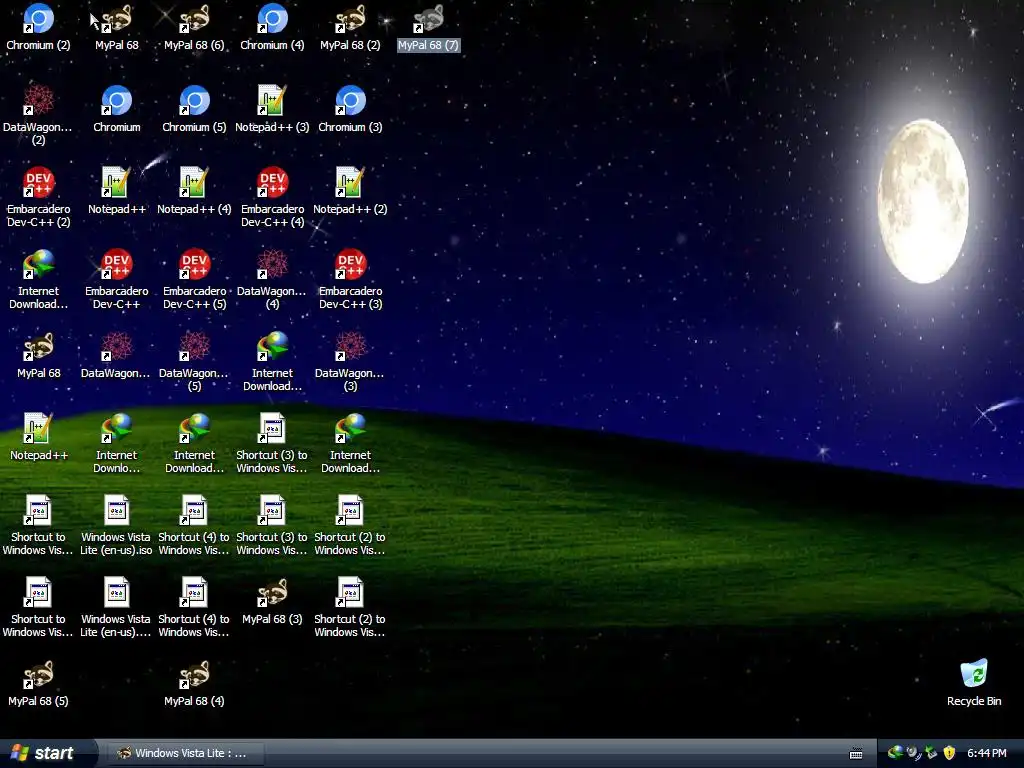Viewport: 1024px width, 768px height.
Task: Click the Chromium (4) desktop icon
Action: (x=272, y=27)
